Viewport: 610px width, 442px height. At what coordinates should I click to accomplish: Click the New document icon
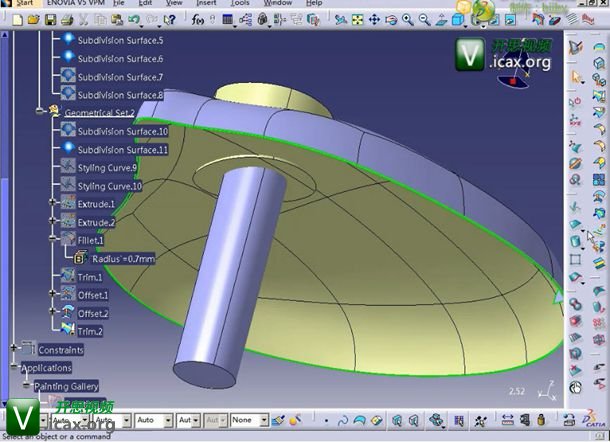(22, 19)
